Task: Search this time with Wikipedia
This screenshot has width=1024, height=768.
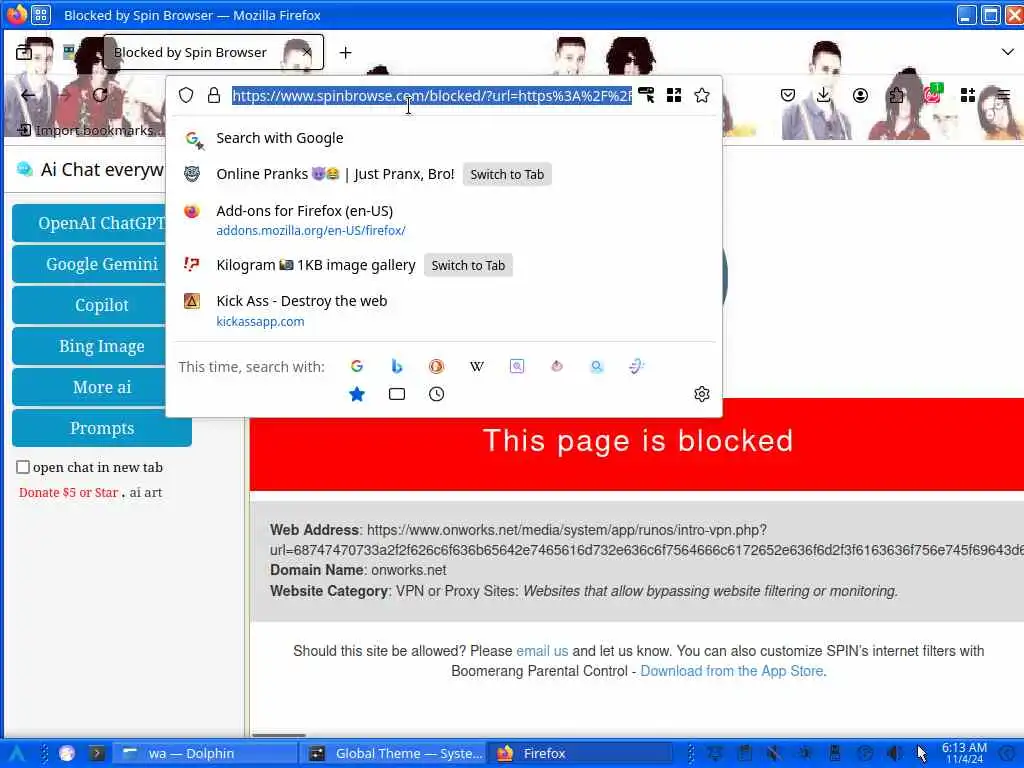Action: (477, 366)
